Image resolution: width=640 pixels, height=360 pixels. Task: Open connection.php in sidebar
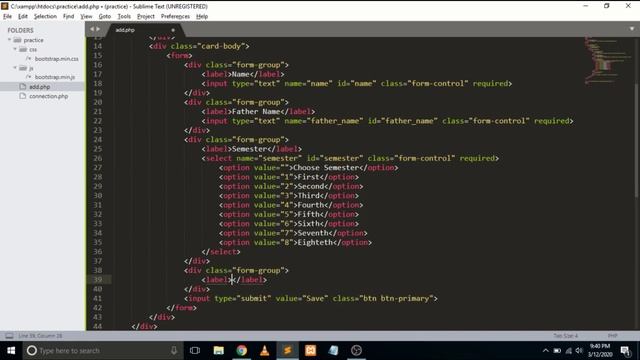(x=48, y=96)
